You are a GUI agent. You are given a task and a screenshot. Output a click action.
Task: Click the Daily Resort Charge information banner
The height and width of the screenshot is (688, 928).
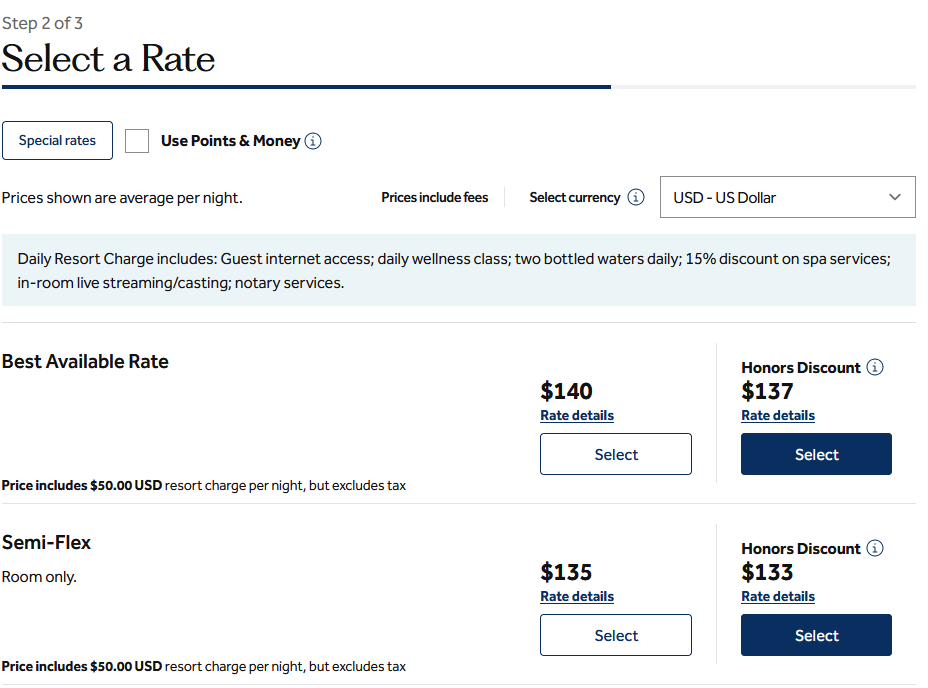pos(458,270)
